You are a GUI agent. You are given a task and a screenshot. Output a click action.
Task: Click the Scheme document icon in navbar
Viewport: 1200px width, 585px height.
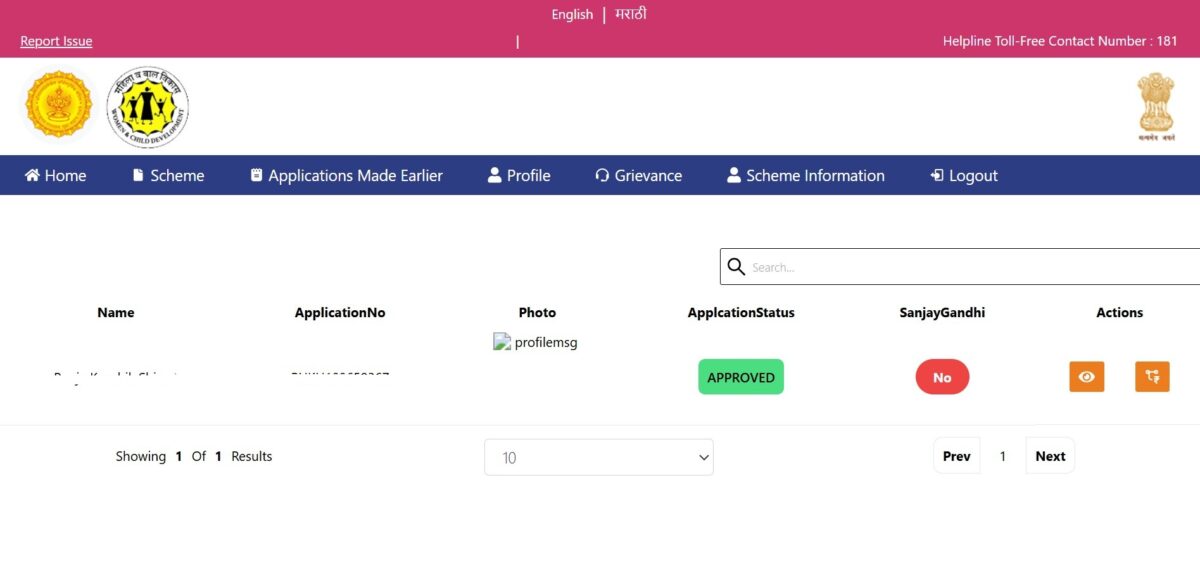pyautogui.click(x=137, y=175)
